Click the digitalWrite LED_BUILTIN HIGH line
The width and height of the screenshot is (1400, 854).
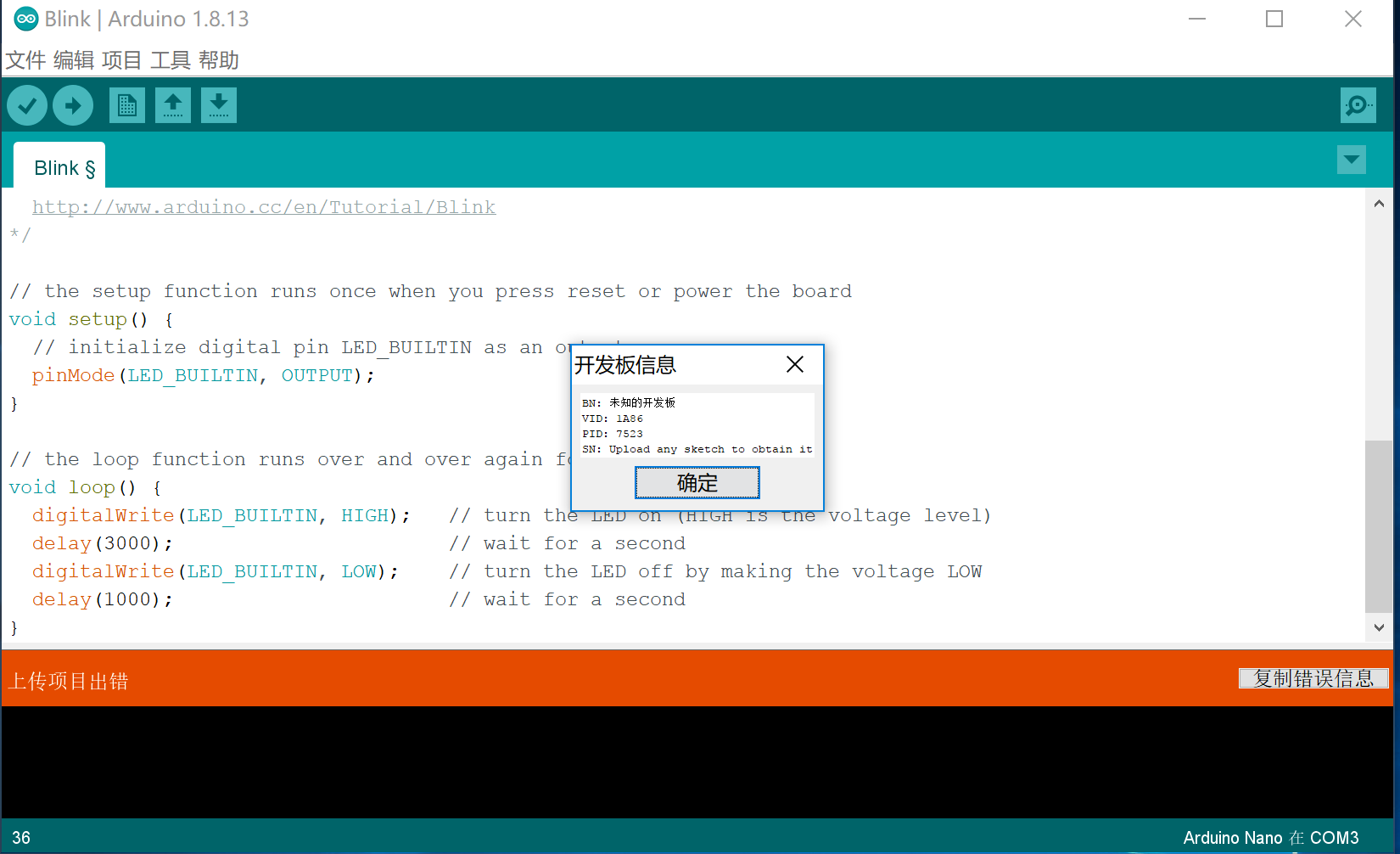pos(221,515)
